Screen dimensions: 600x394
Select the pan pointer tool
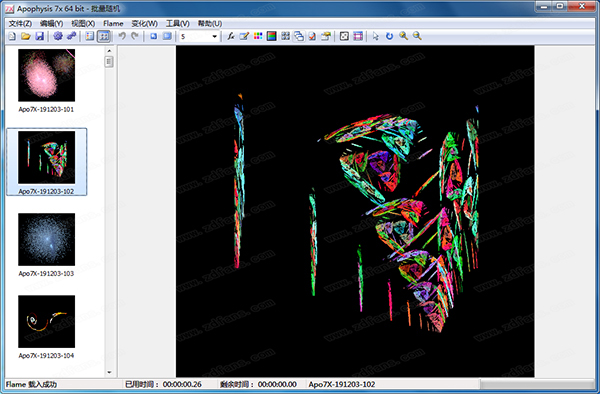[x=376, y=36]
